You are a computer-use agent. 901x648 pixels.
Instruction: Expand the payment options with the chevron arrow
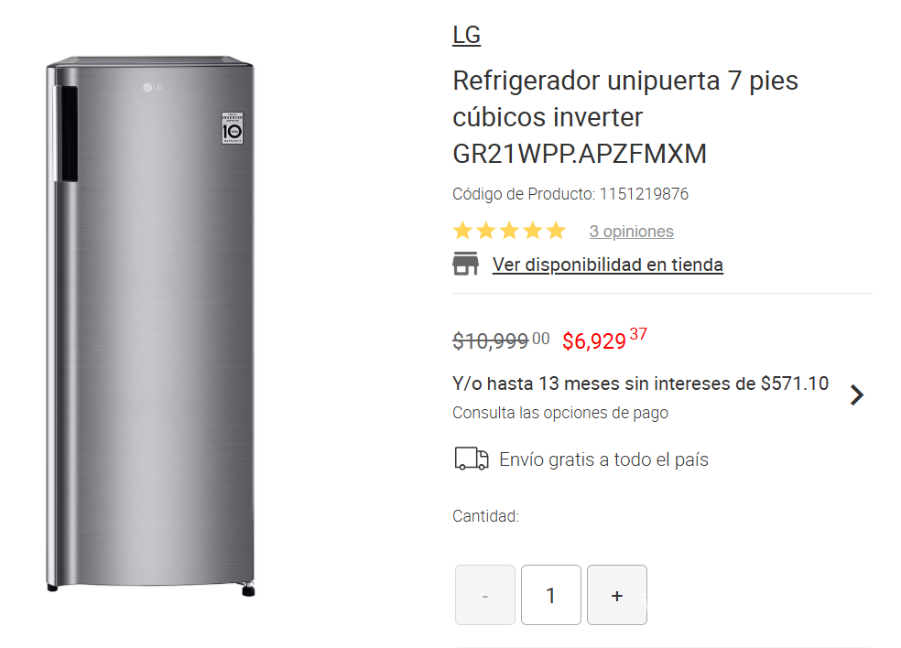coord(857,395)
